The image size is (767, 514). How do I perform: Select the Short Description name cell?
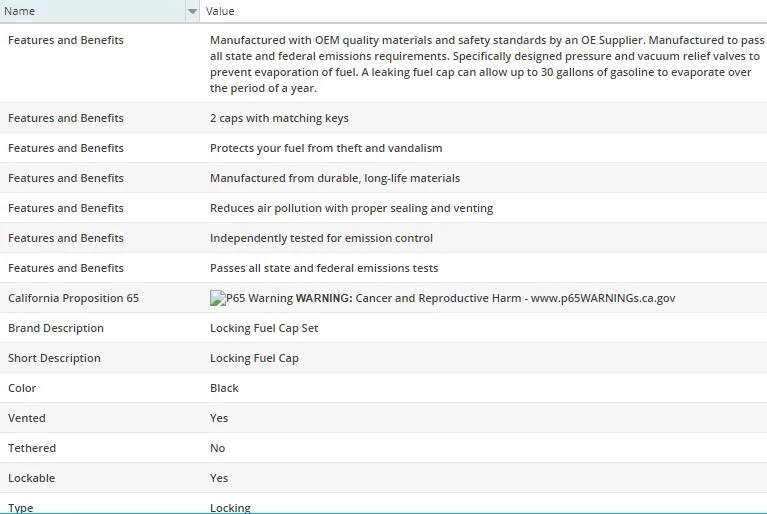[54, 358]
